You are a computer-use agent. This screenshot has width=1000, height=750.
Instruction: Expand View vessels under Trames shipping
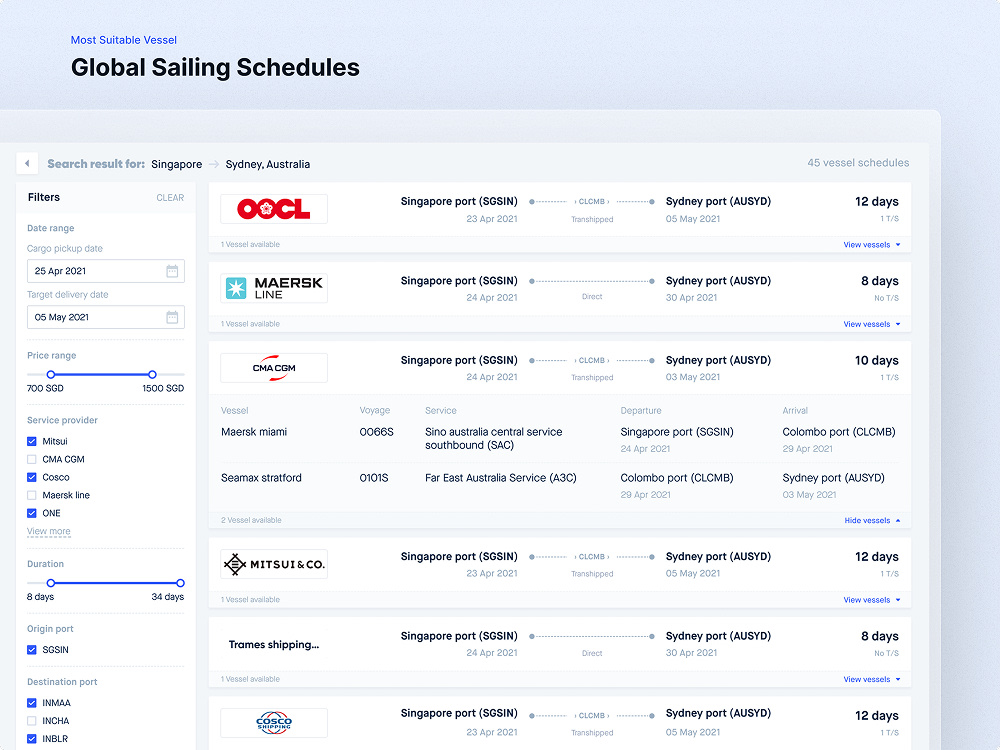tap(871, 679)
